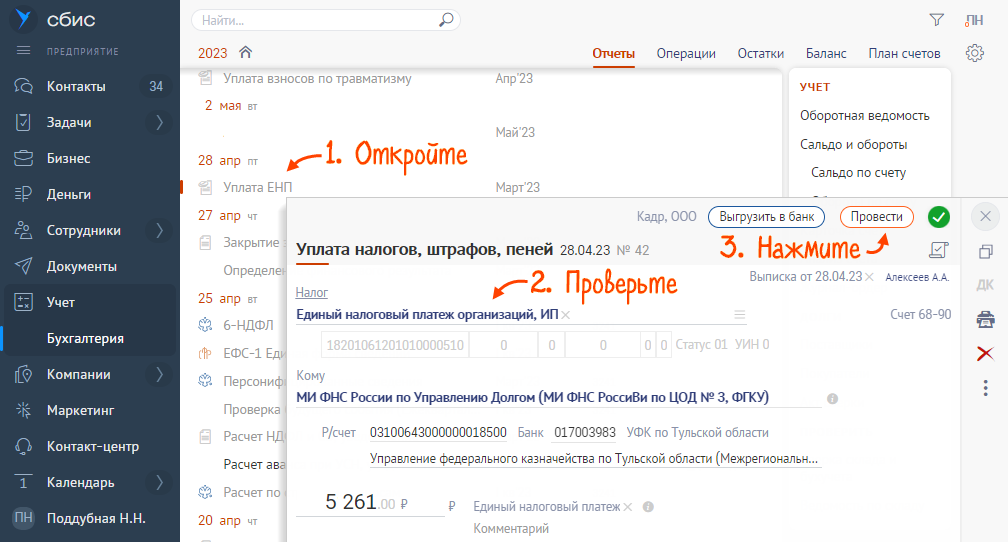Print the document using printer icon

click(x=985, y=319)
